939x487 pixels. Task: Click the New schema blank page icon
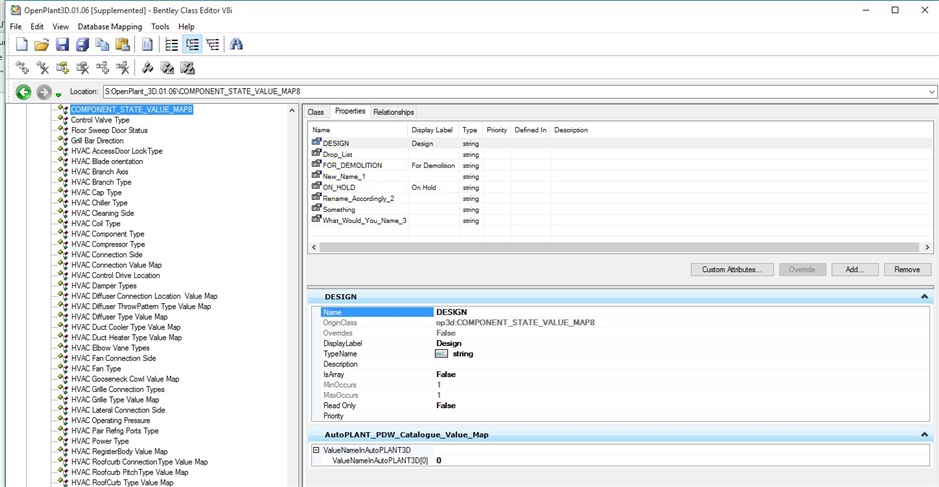click(22, 44)
